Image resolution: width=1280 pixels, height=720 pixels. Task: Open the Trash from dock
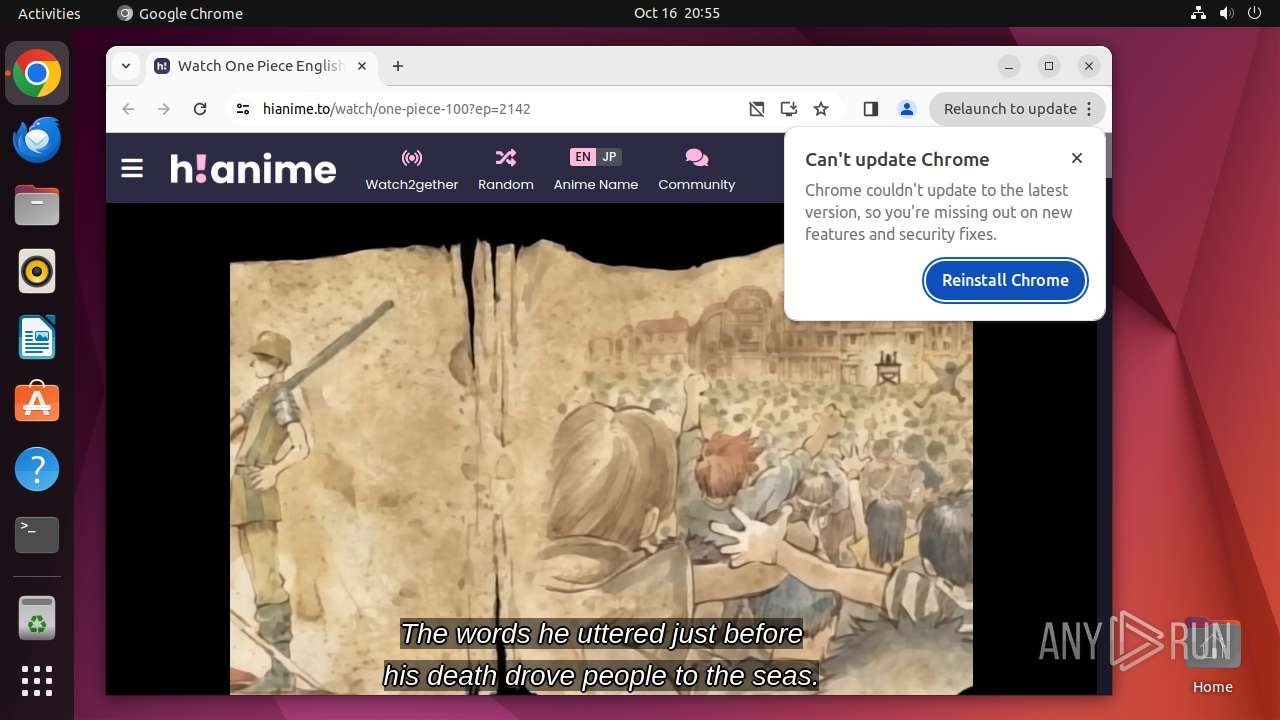37,618
